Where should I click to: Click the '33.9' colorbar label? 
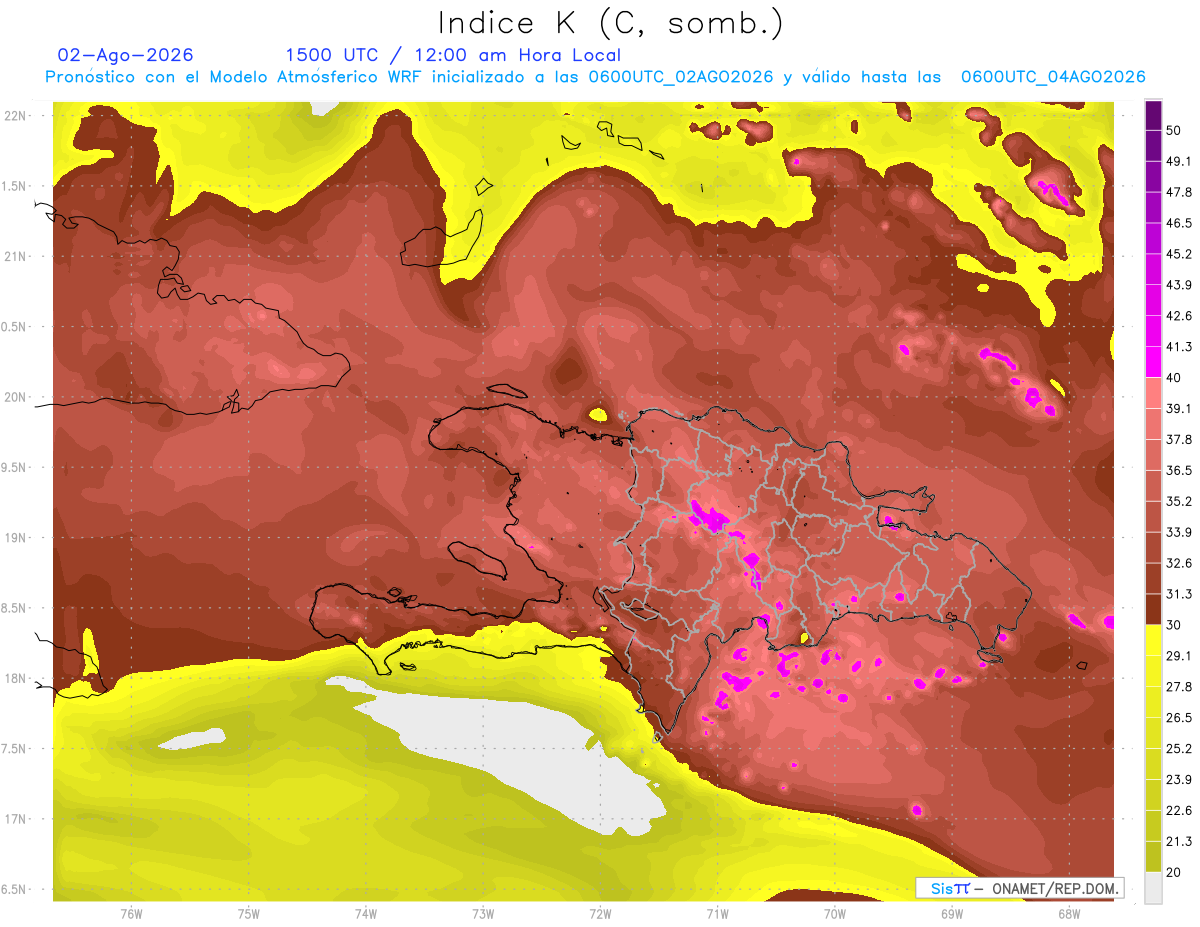(x=1179, y=532)
